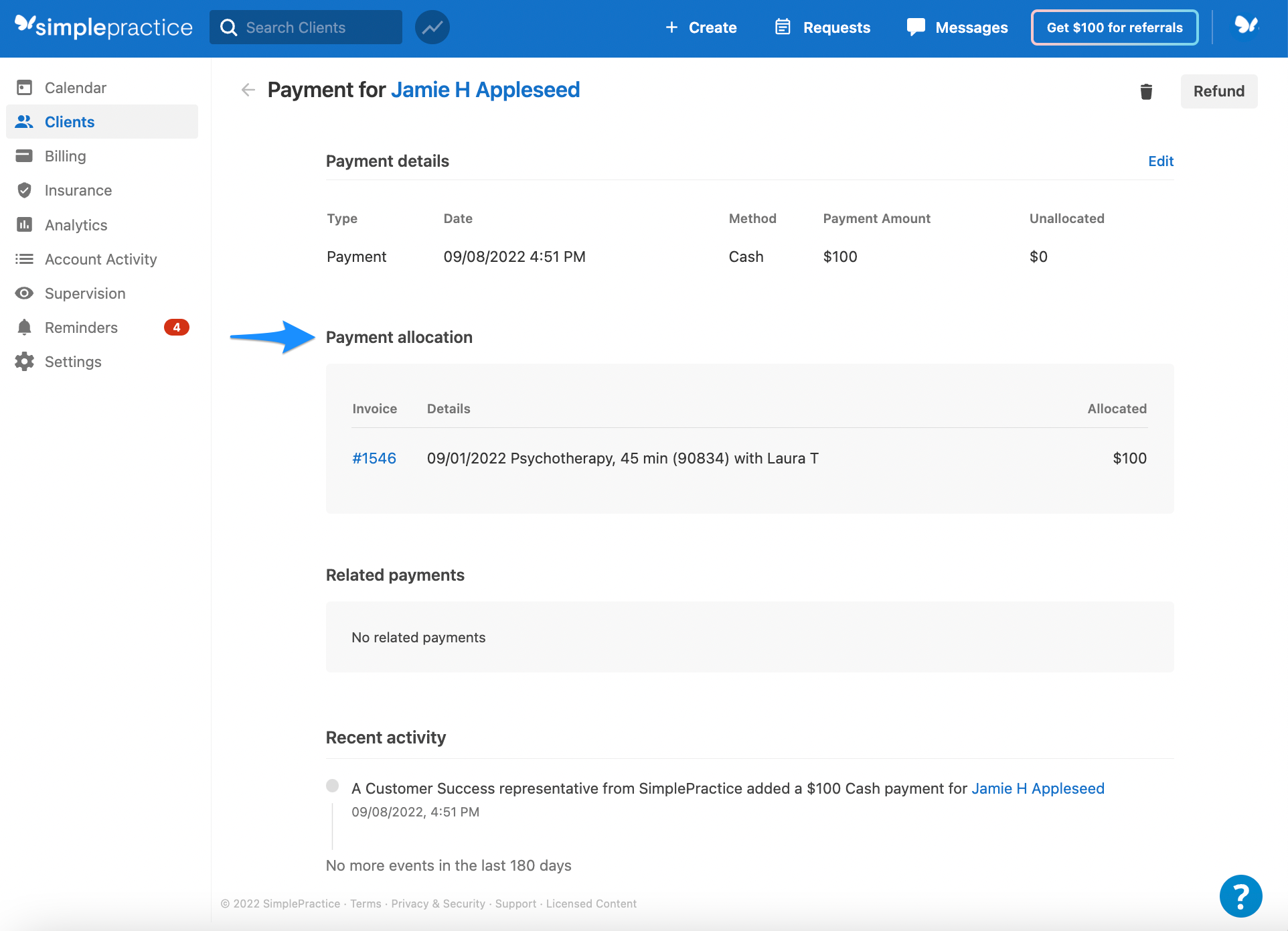The image size is (1288, 931).
Task: Click the Reminders bell icon
Action: click(24, 328)
